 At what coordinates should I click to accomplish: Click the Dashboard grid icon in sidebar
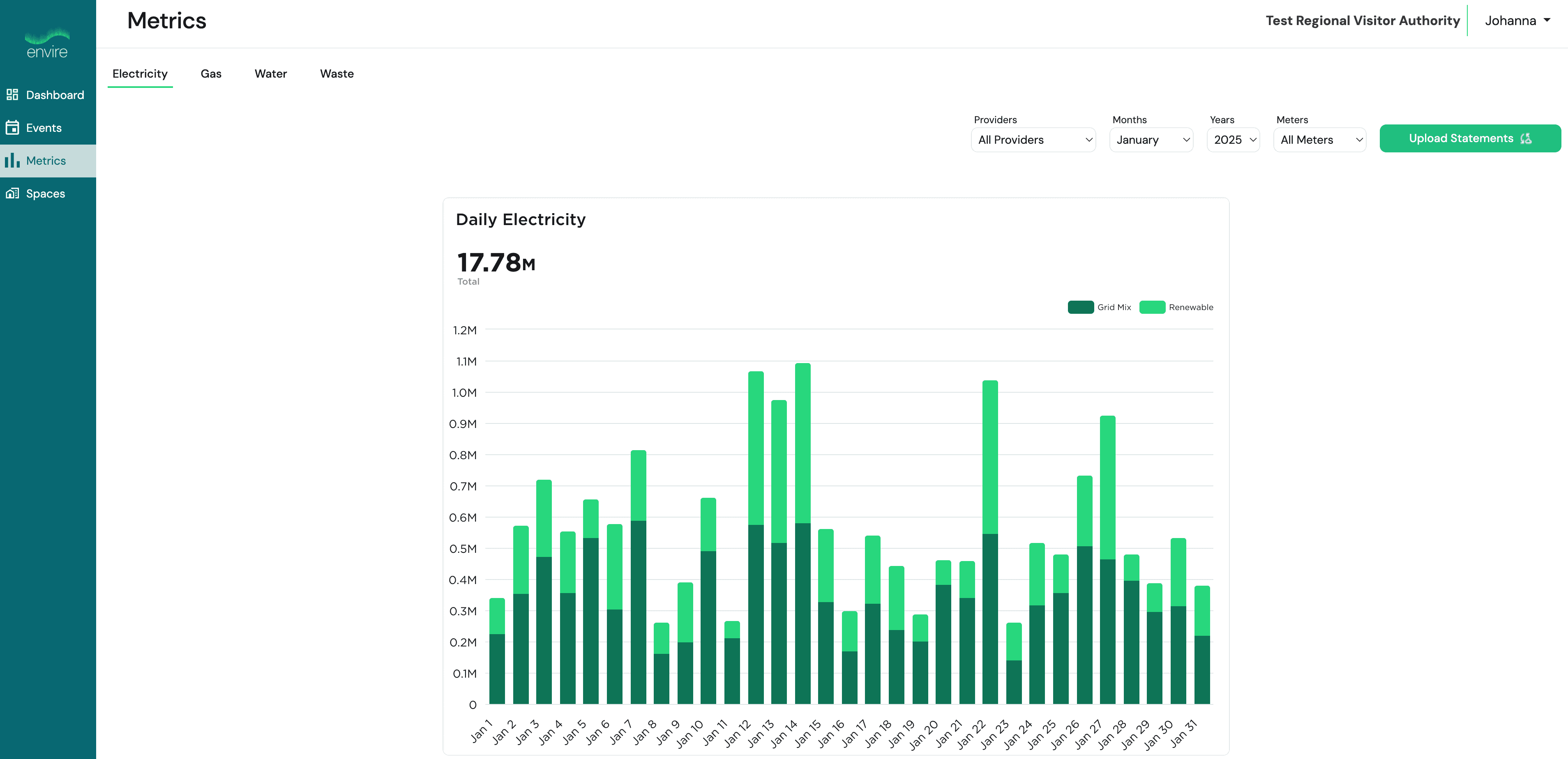click(12, 95)
